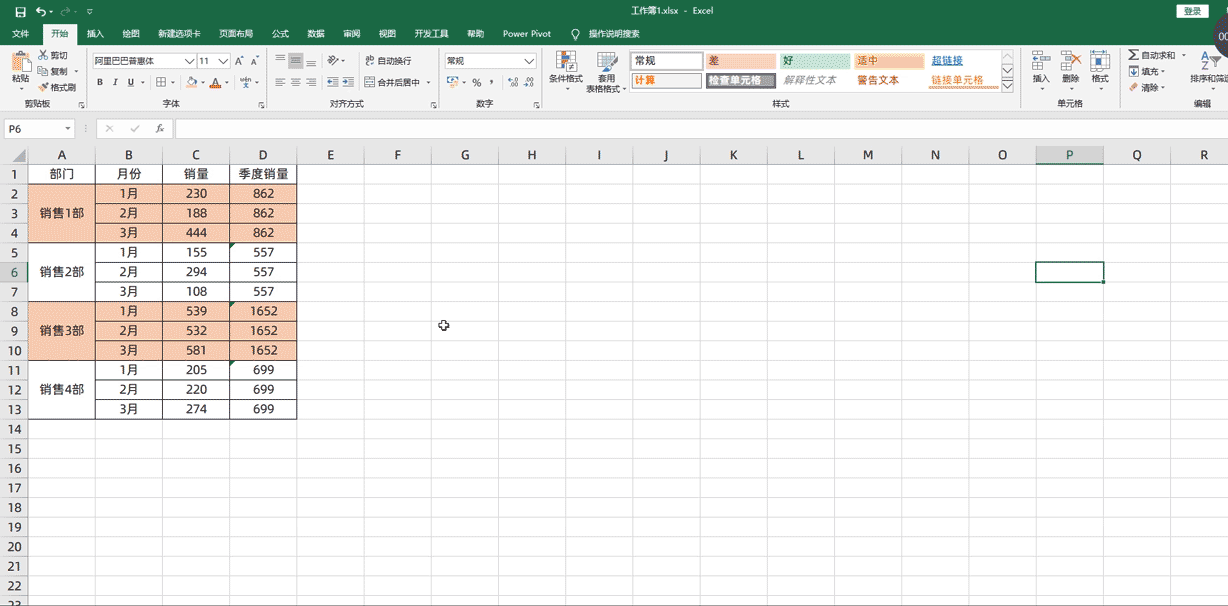Click the decrease decimal icon
The image size is (1228, 606).
(528, 82)
